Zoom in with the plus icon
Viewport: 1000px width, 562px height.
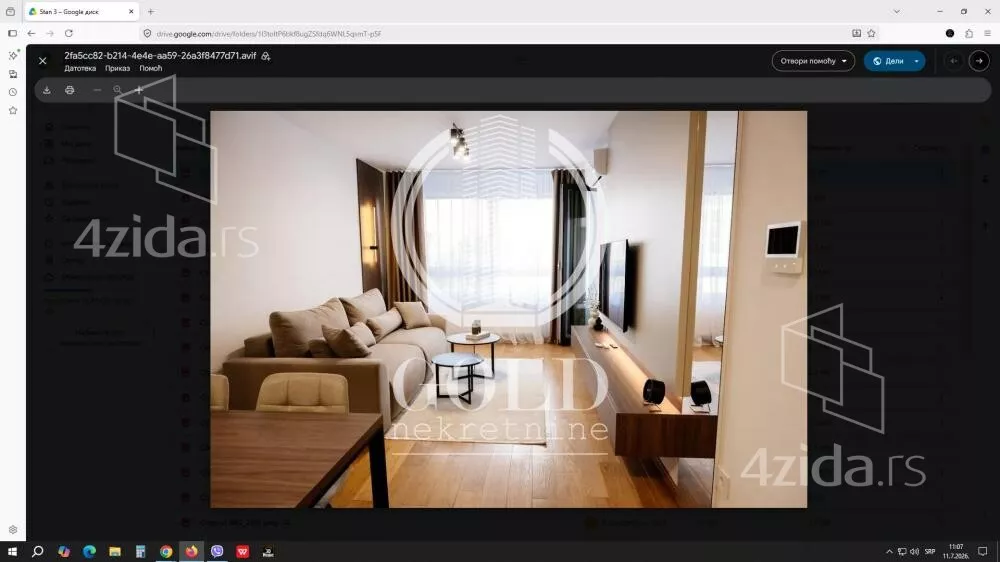click(x=138, y=90)
